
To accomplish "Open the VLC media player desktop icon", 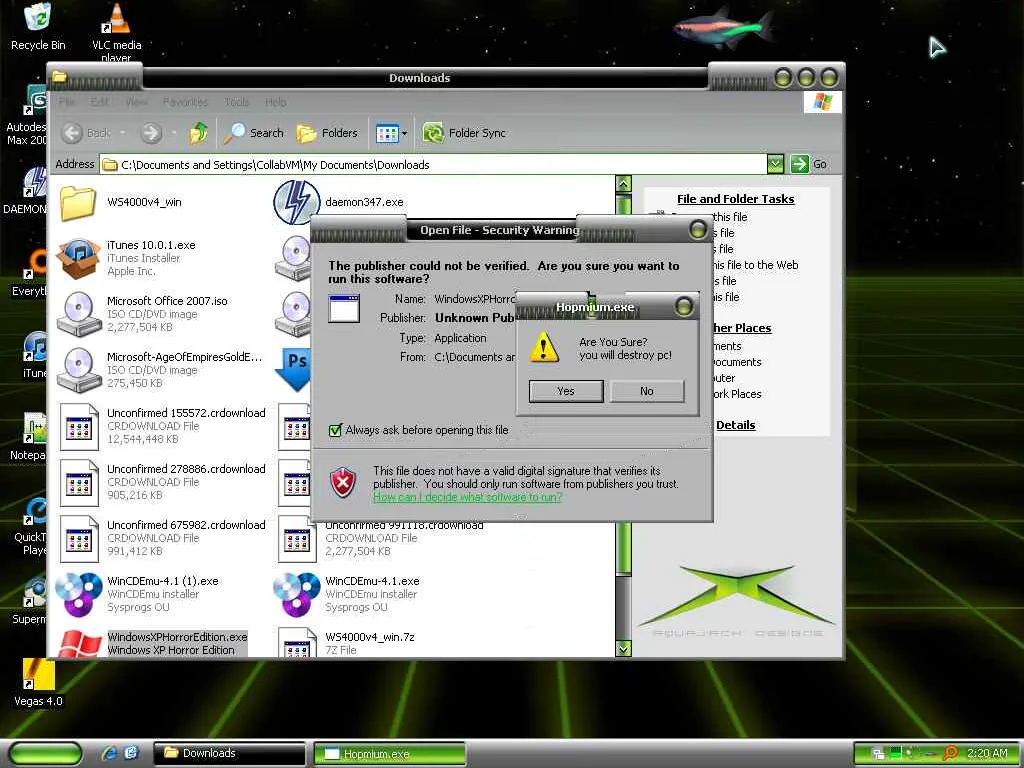I will pyautogui.click(x=116, y=32).
